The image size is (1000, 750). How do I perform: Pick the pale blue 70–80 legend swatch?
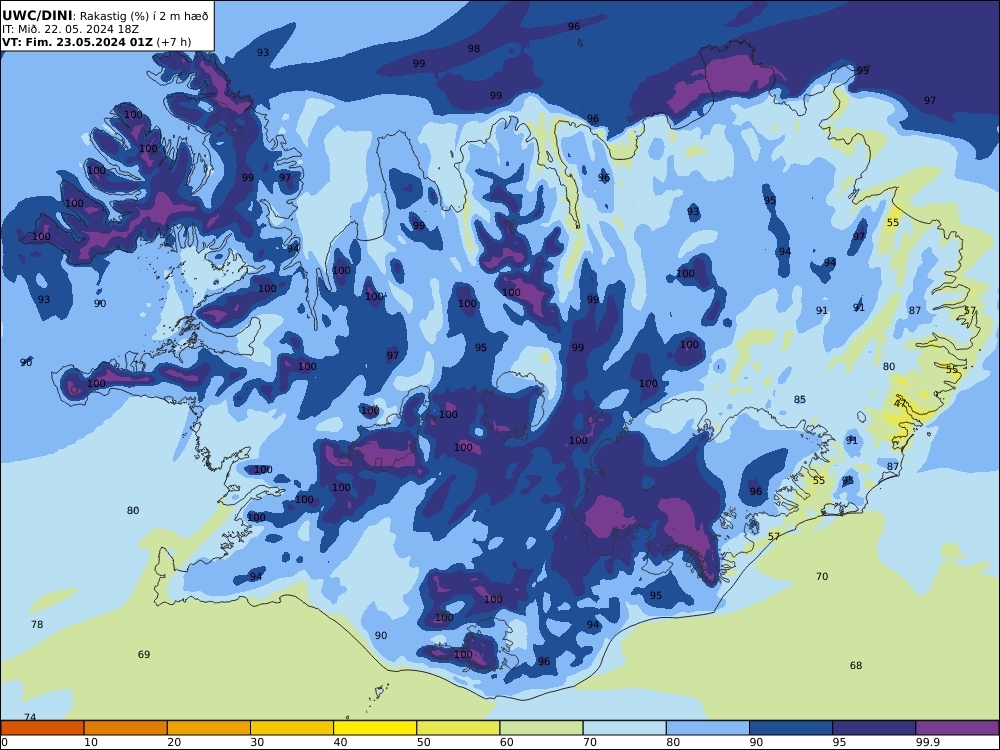click(624, 728)
